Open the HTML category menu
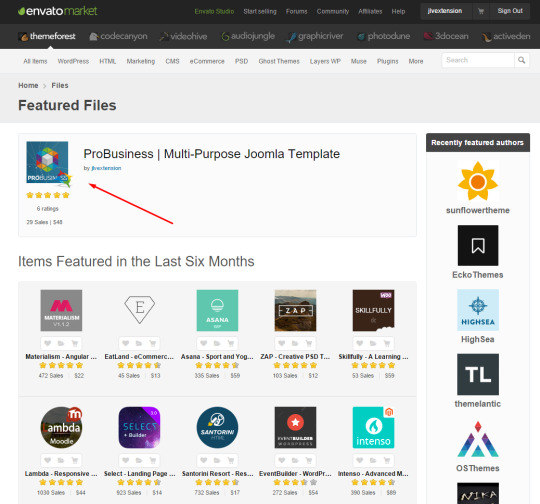The image size is (540, 504). click(107, 61)
